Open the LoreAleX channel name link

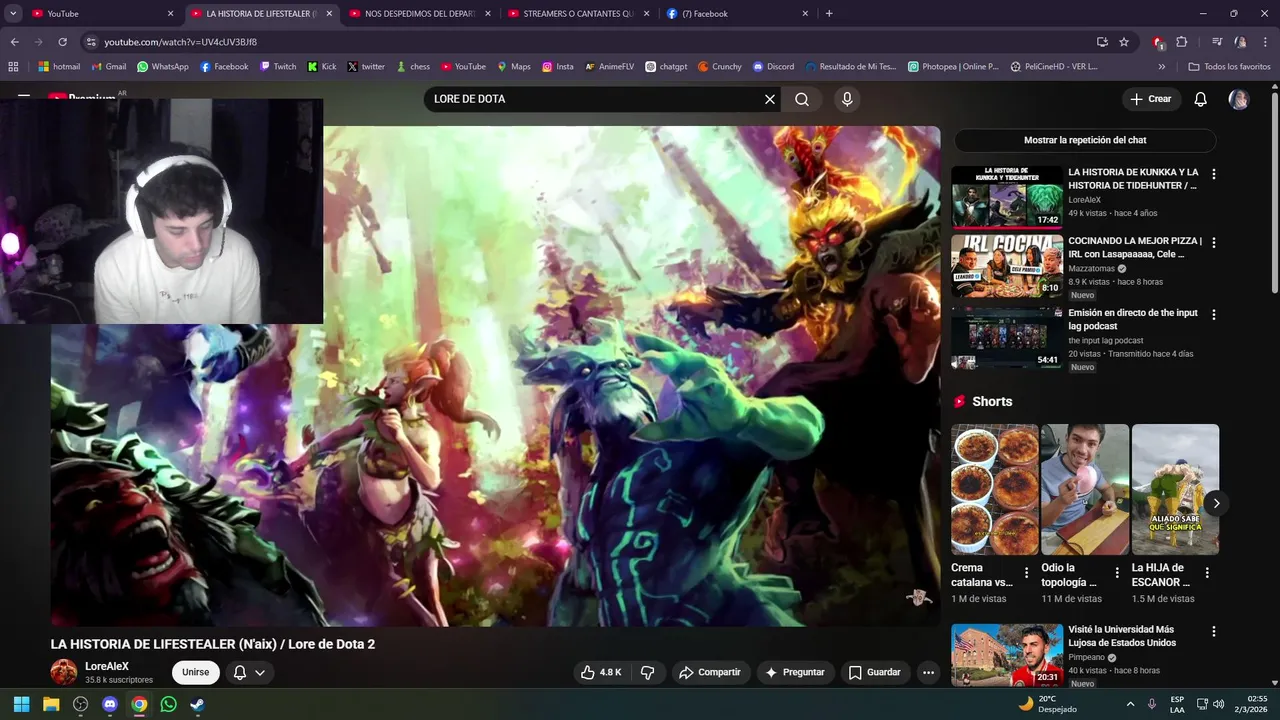107,666
